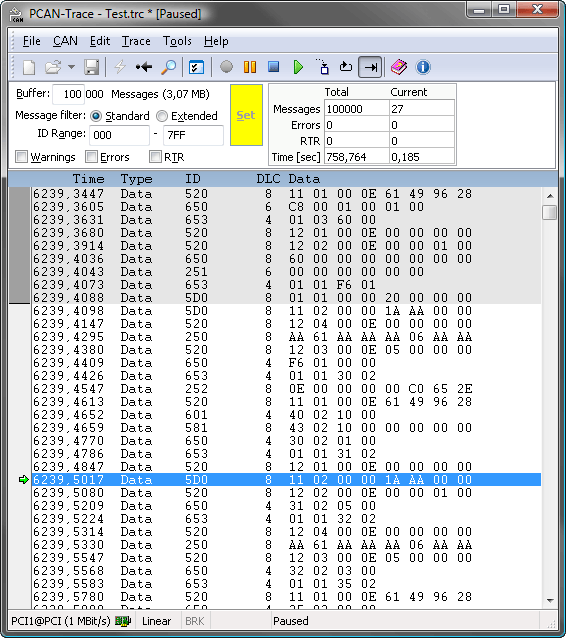Screen dimensions: 566x638
Task: Open the CAN menu
Action: click(65, 41)
